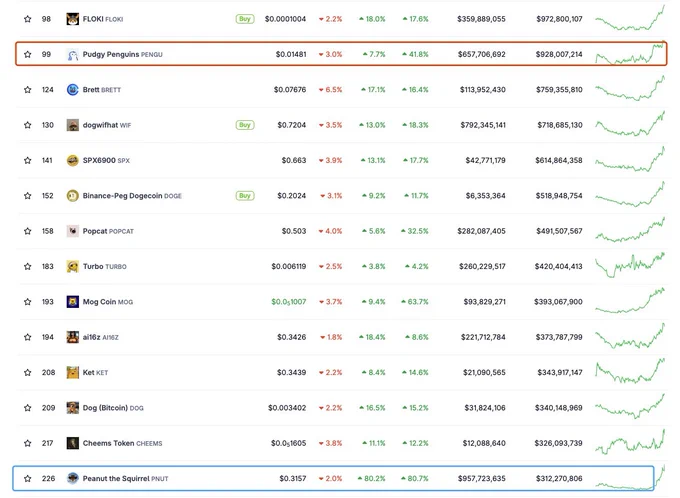Toggle star for Binance-Peg Dogecoin
680x498 pixels.
coord(28,196)
